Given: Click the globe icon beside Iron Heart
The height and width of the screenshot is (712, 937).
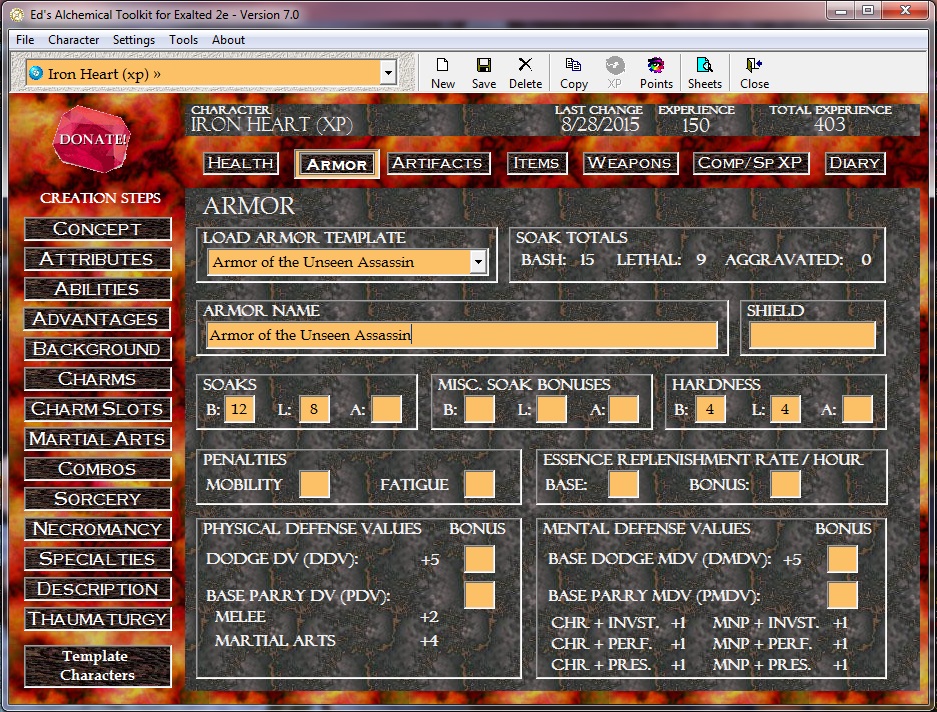Looking at the screenshot, I should point(36,74).
